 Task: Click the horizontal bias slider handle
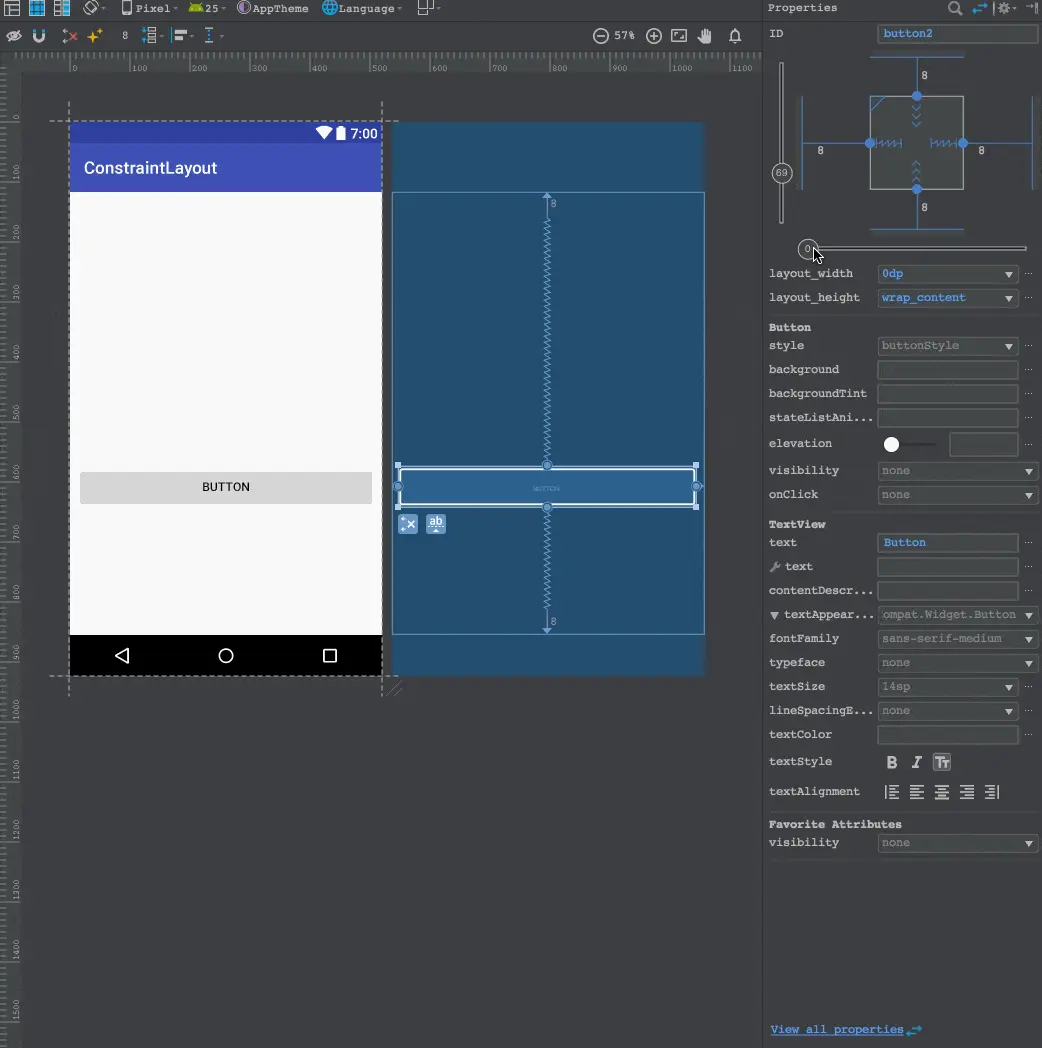click(807, 249)
